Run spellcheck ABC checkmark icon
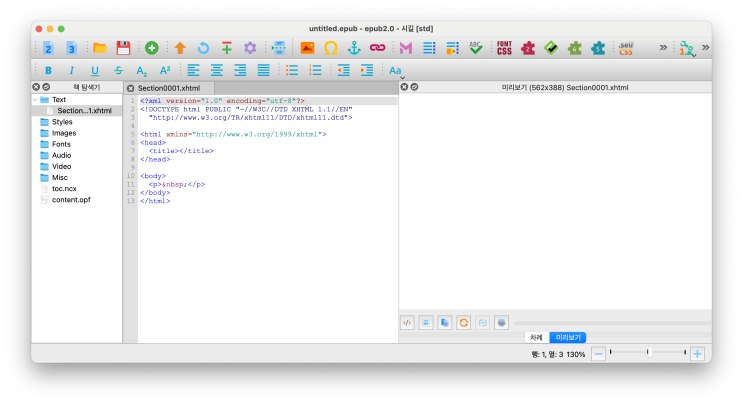Image resolution: width=743 pixels, height=404 pixels. tap(476, 48)
